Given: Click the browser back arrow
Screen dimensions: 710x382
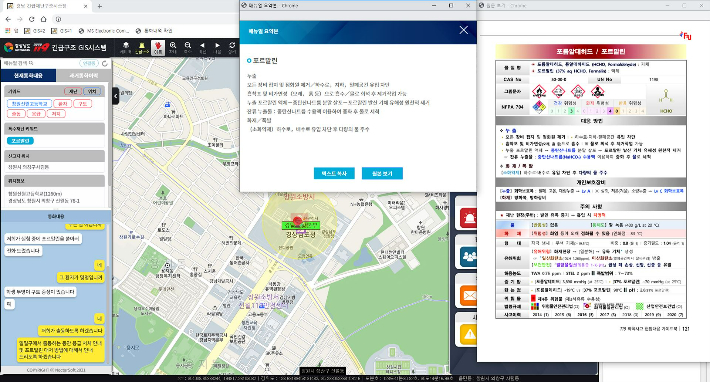Looking at the screenshot, I should pyautogui.click(x=8, y=19).
